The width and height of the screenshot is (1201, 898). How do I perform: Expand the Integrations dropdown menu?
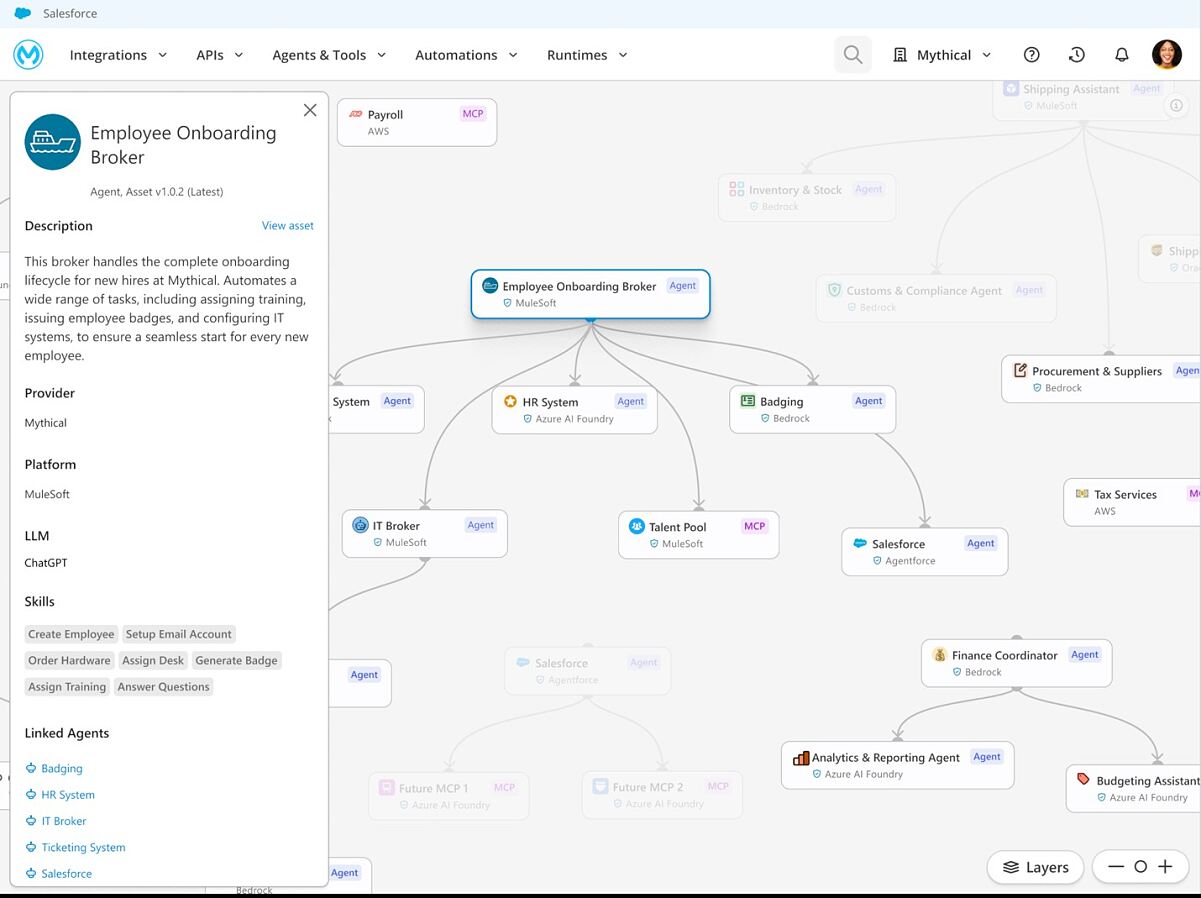point(118,55)
